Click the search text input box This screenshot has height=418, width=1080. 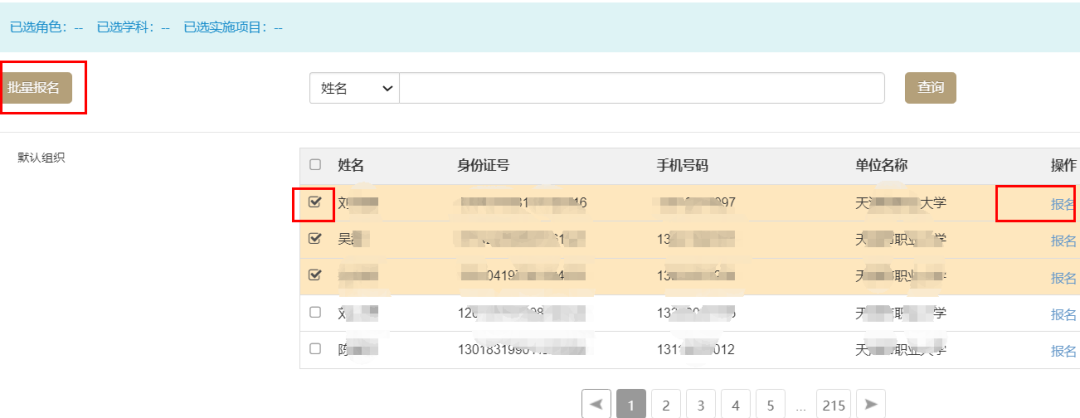(642, 88)
